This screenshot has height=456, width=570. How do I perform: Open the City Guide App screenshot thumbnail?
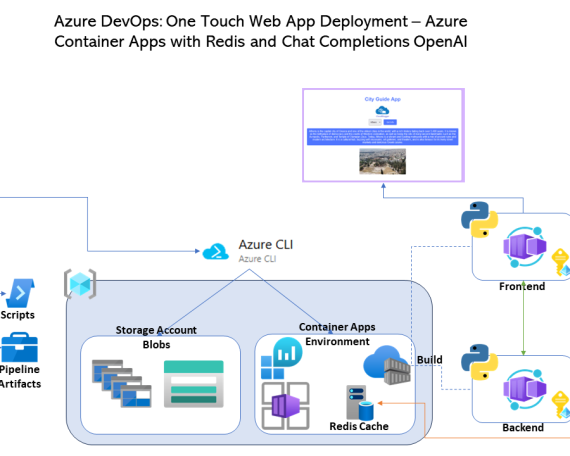click(384, 135)
